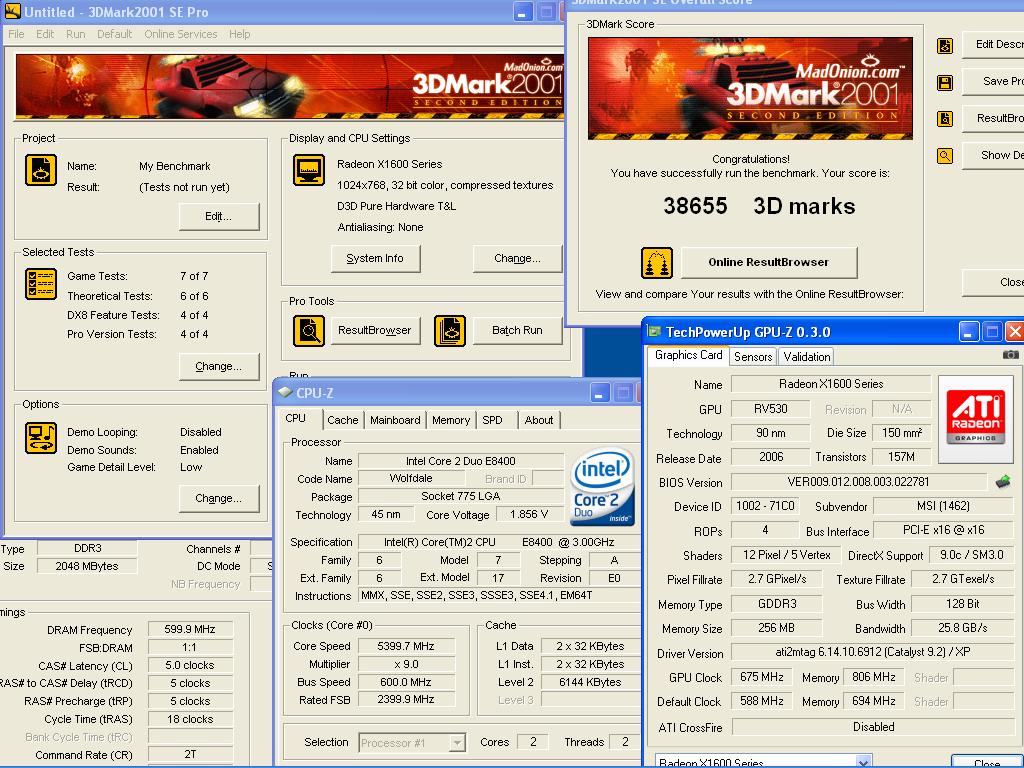
Task: Click the Batch Run button
Action: tap(517, 330)
